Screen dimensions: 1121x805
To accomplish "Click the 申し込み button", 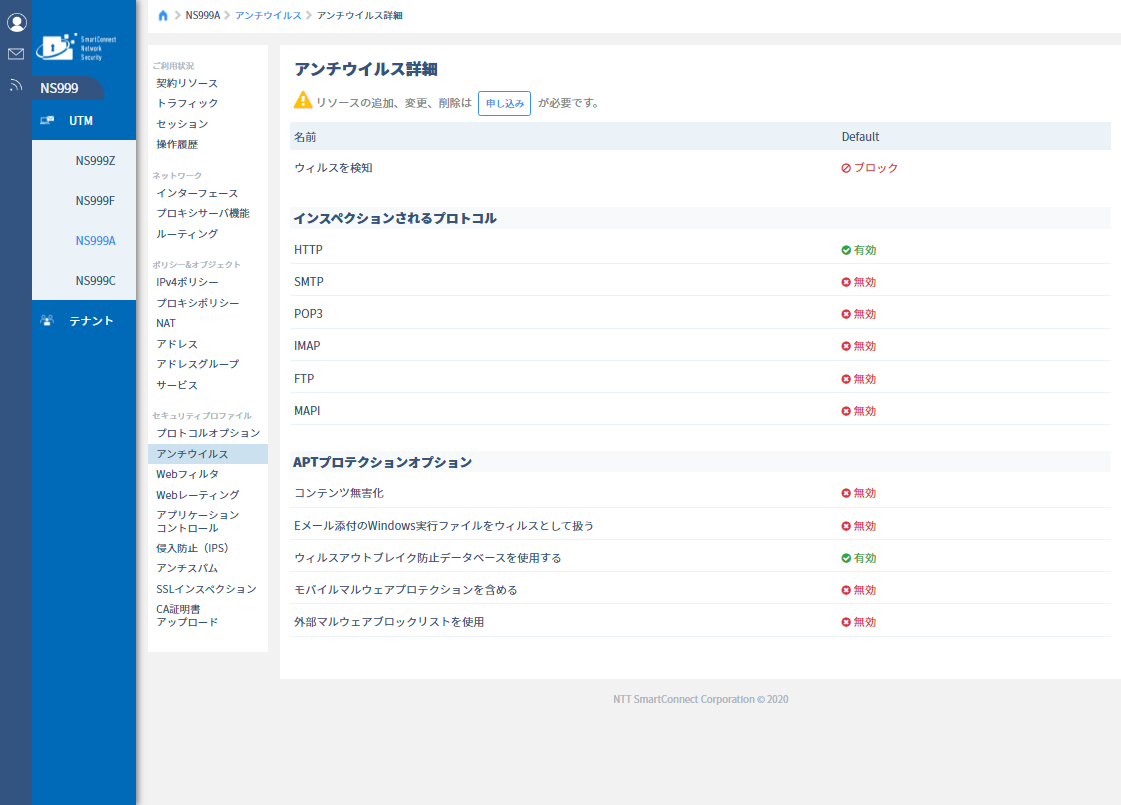I will [x=505, y=104].
